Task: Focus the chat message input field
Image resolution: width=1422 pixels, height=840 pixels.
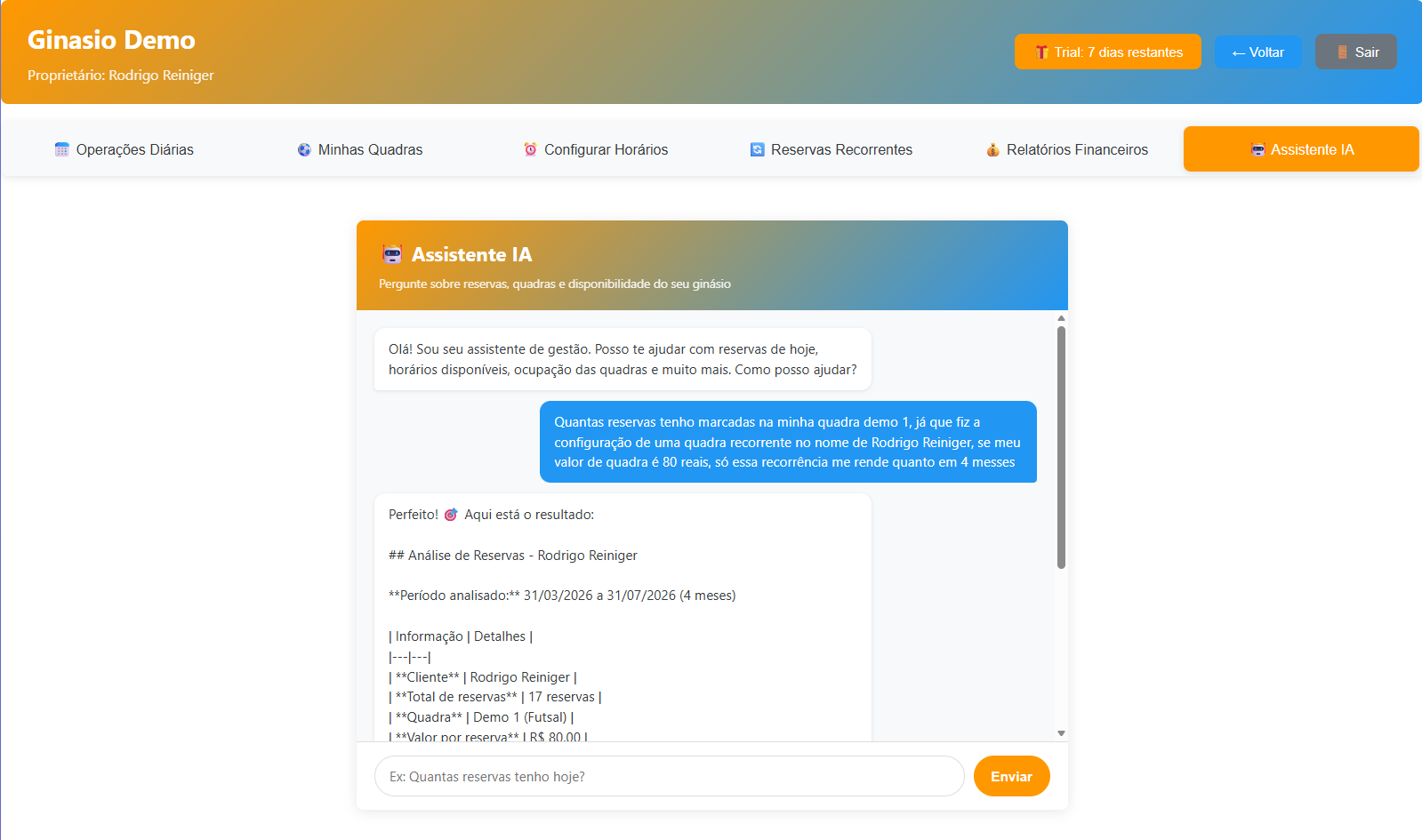Action: tap(669, 777)
